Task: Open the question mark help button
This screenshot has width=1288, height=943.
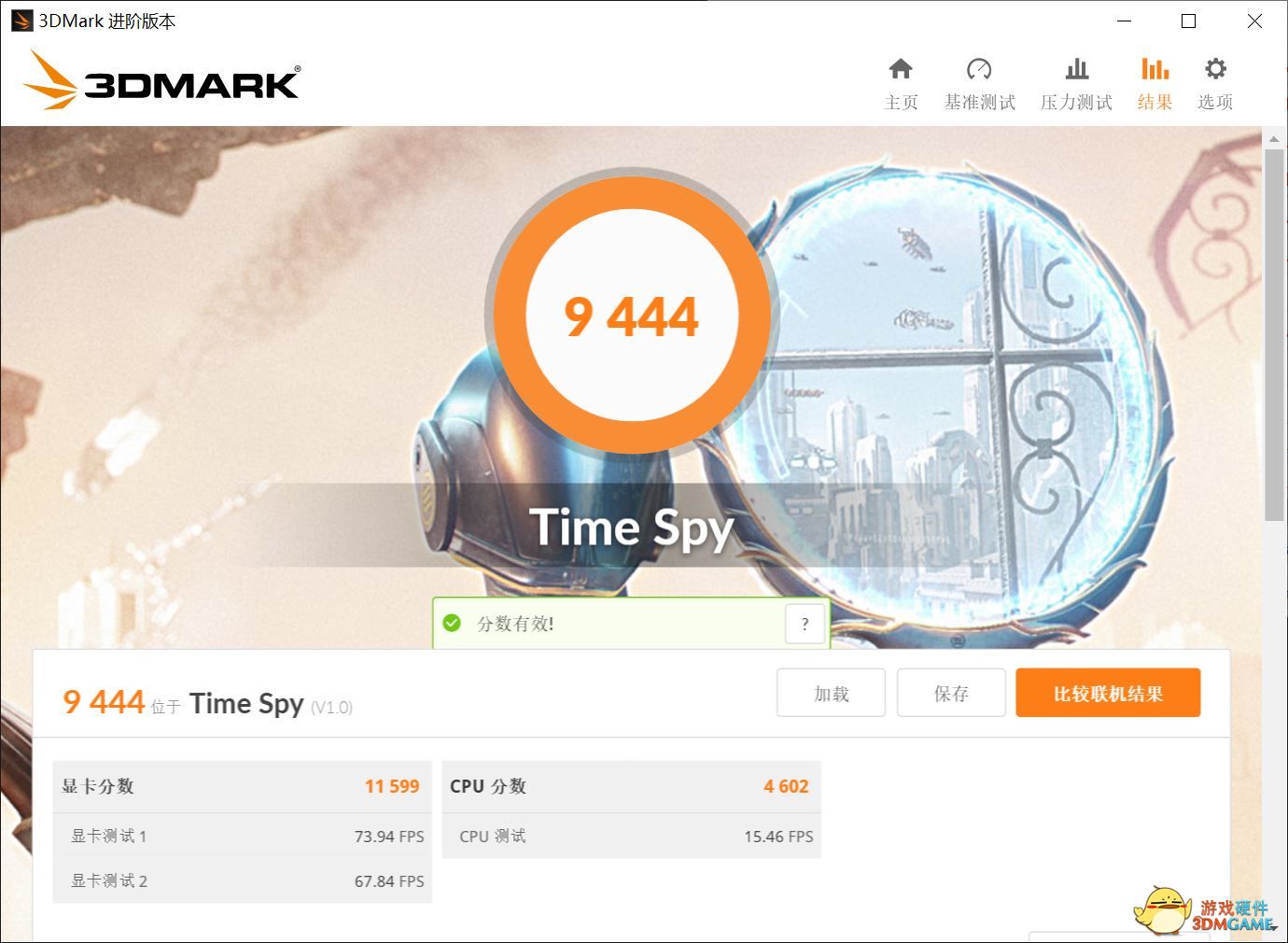Action: tap(805, 624)
